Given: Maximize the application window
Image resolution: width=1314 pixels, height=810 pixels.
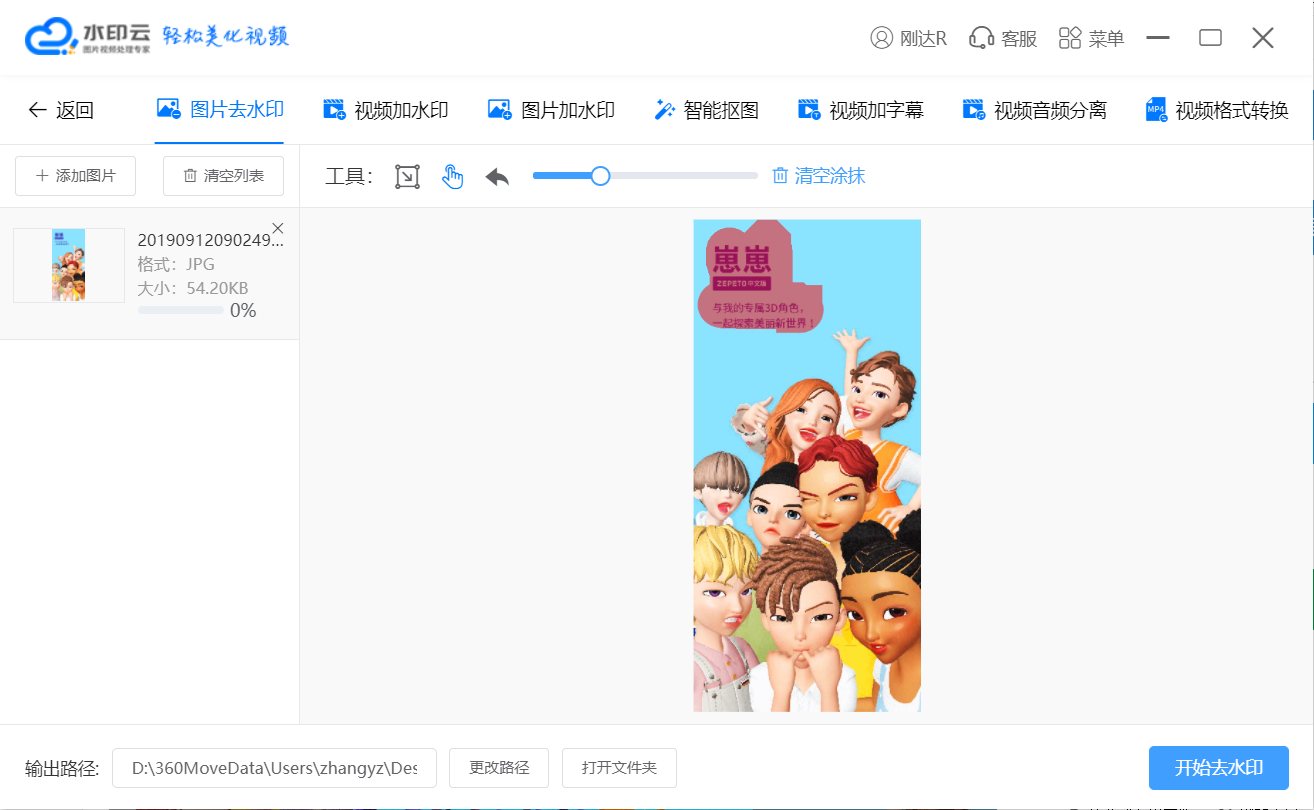Looking at the screenshot, I should pyautogui.click(x=1210, y=38).
